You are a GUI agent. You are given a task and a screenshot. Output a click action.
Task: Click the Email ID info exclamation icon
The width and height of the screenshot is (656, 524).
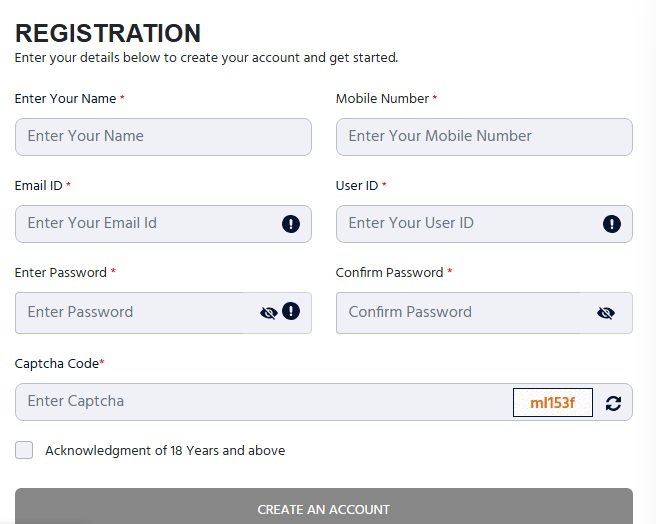tap(291, 224)
